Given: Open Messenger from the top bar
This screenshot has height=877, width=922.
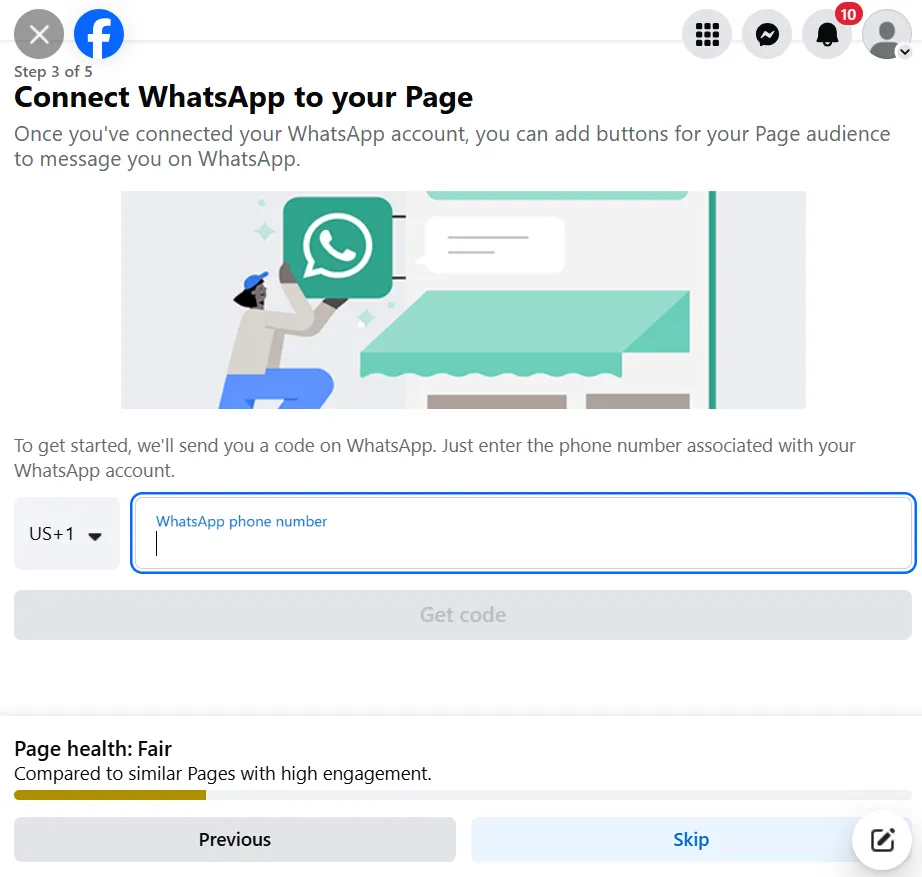Looking at the screenshot, I should [767, 34].
